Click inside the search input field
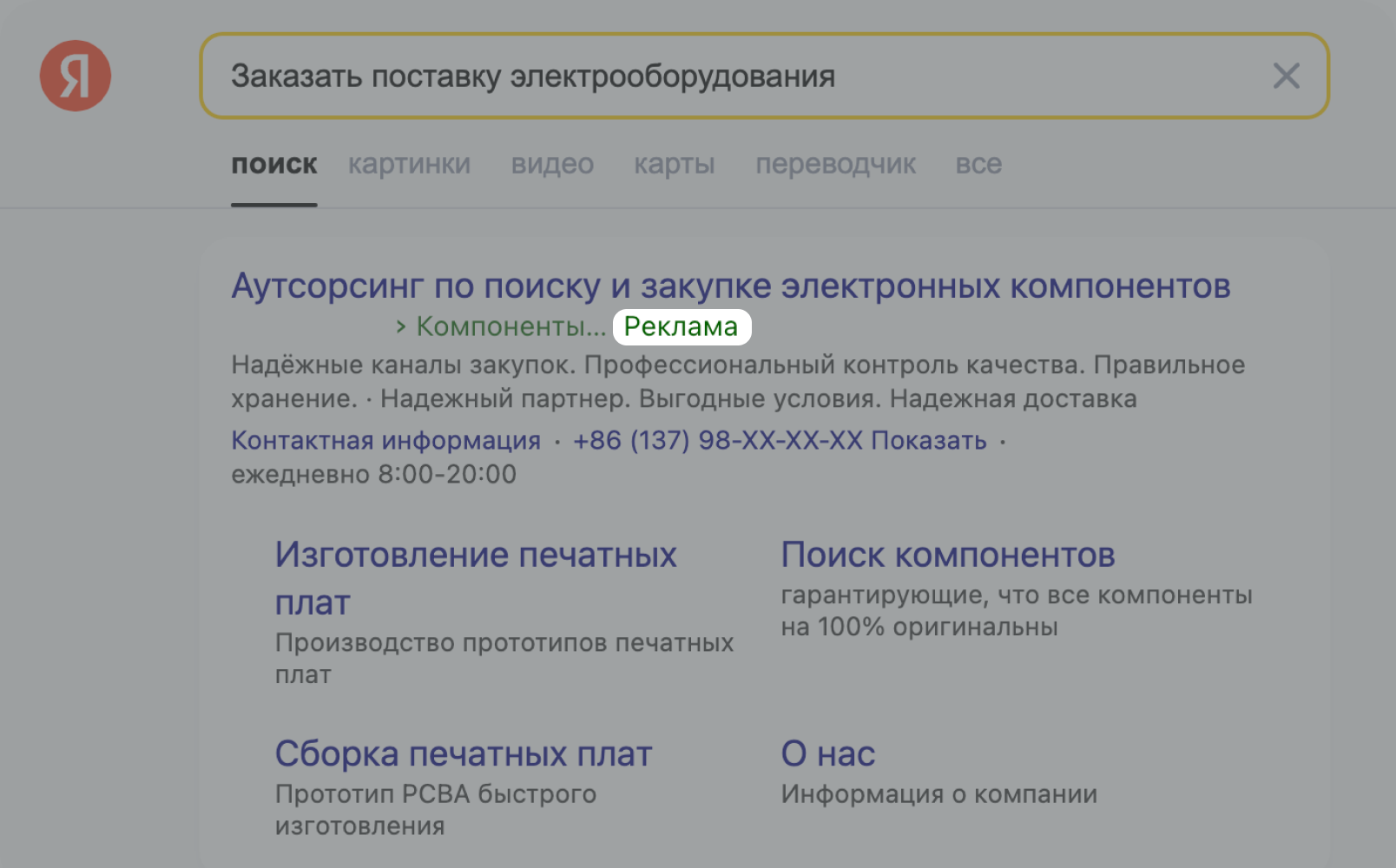The height and width of the screenshot is (868, 1396). pyautogui.click(x=608, y=76)
